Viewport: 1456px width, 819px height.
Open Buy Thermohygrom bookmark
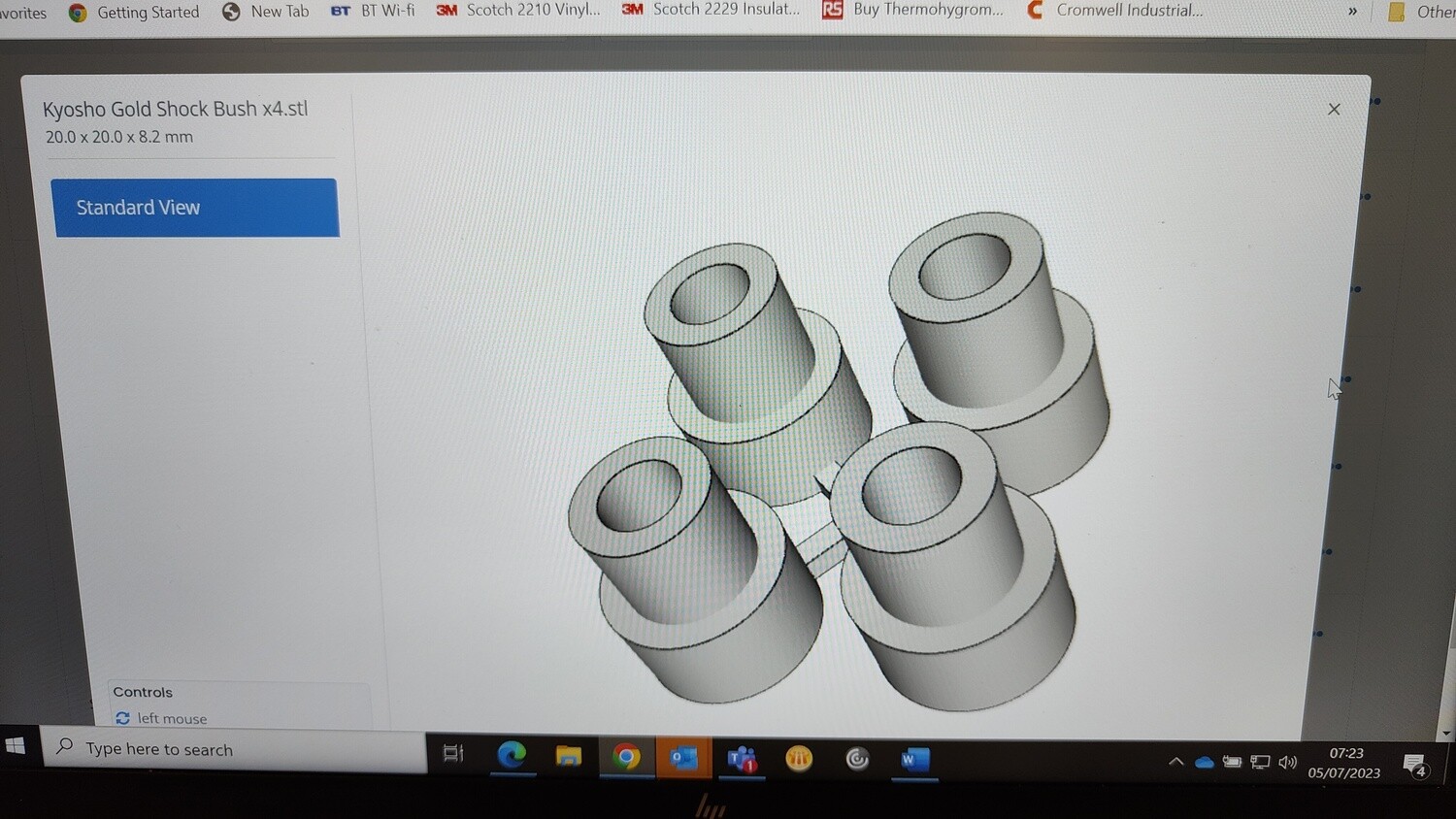click(913, 10)
